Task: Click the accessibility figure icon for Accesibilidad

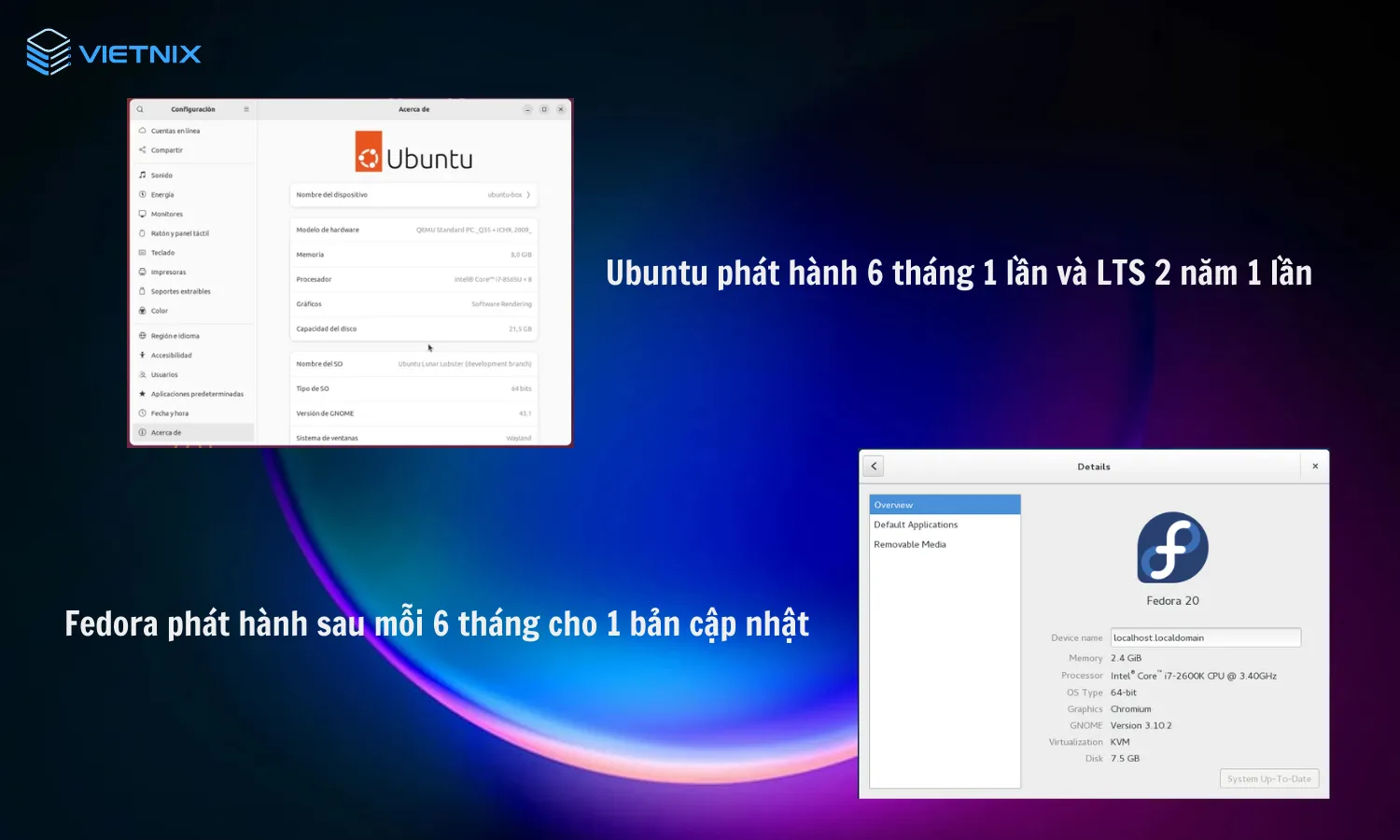Action: click(x=143, y=356)
